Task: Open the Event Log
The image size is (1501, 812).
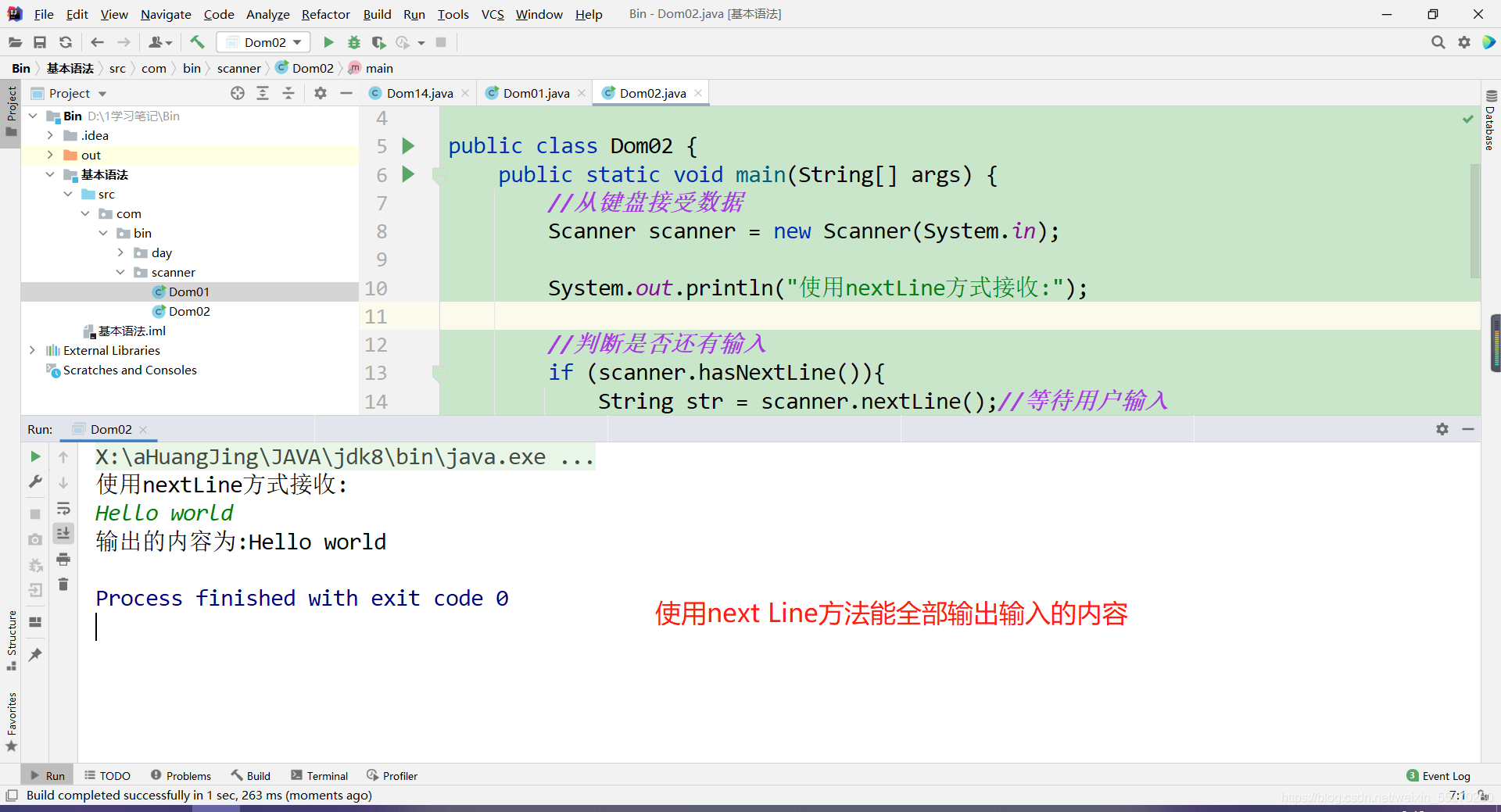Action: tap(1438, 775)
